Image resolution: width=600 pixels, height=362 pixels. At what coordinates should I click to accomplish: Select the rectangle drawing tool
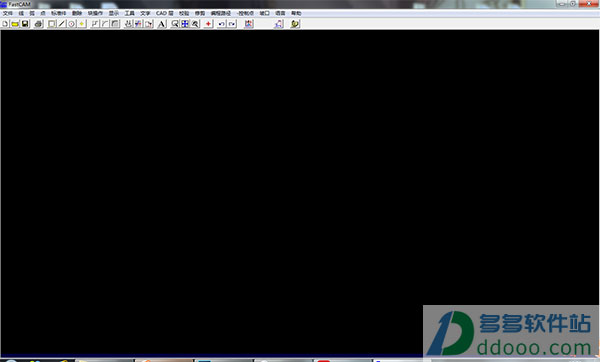(52, 24)
